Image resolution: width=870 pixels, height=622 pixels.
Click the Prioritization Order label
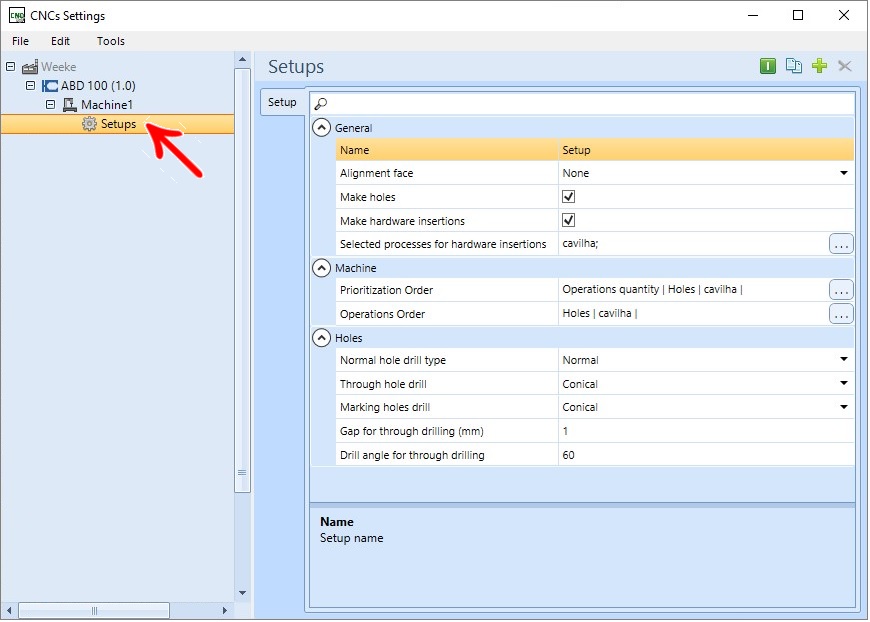[386, 290]
